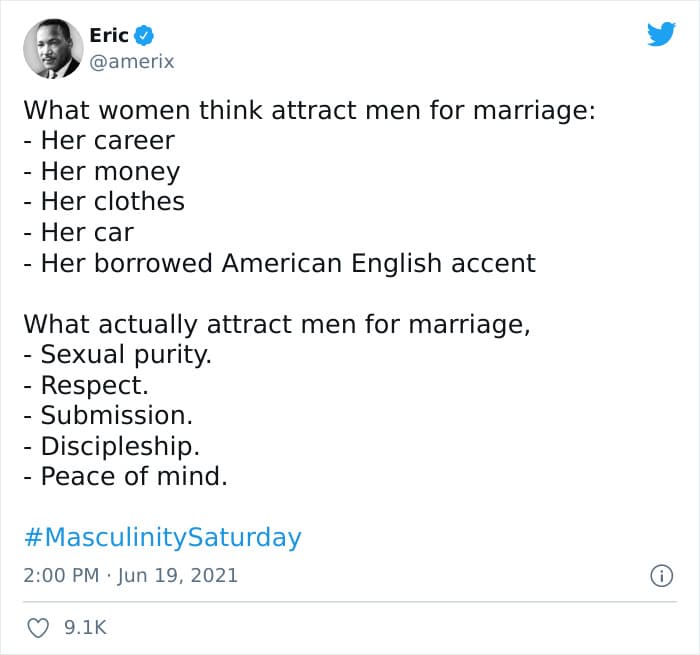Click the 'Her career' line

[x=99, y=141]
